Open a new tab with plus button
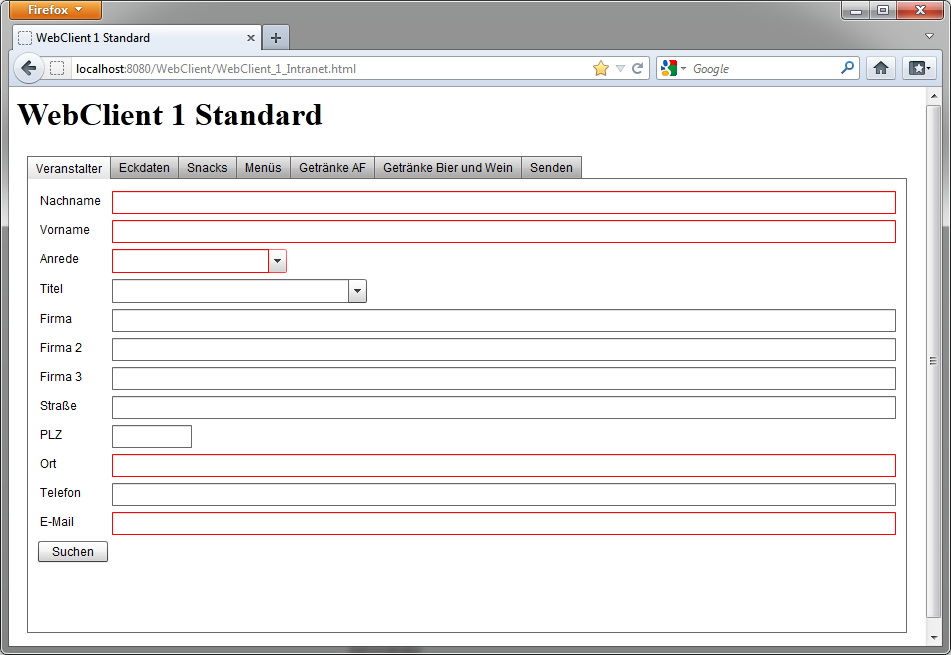 [276, 38]
